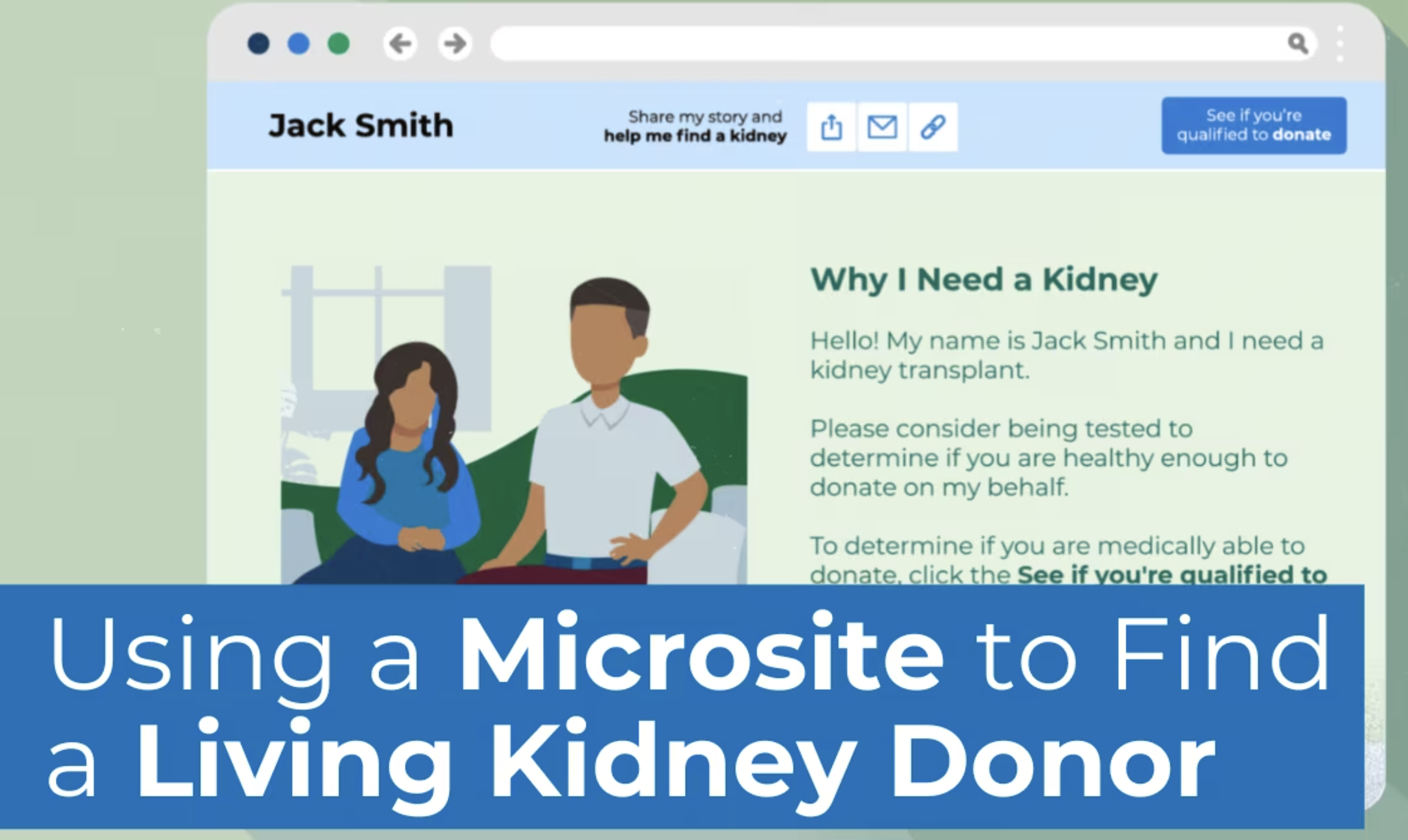Click the Share my story and label
The height and width of the screenshot is (840, 1408).
pyautogui.click(x=705, y=116)
